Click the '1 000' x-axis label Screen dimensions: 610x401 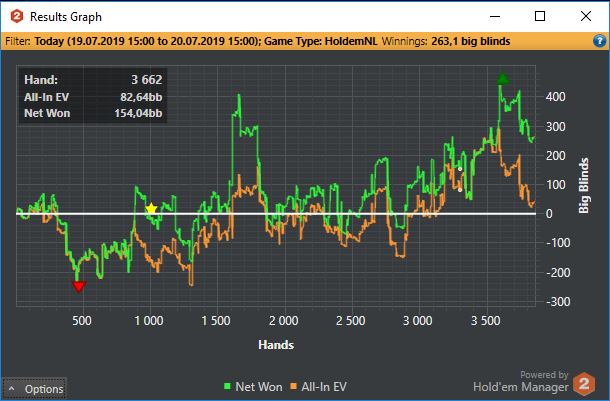click(x=149, y=321)
